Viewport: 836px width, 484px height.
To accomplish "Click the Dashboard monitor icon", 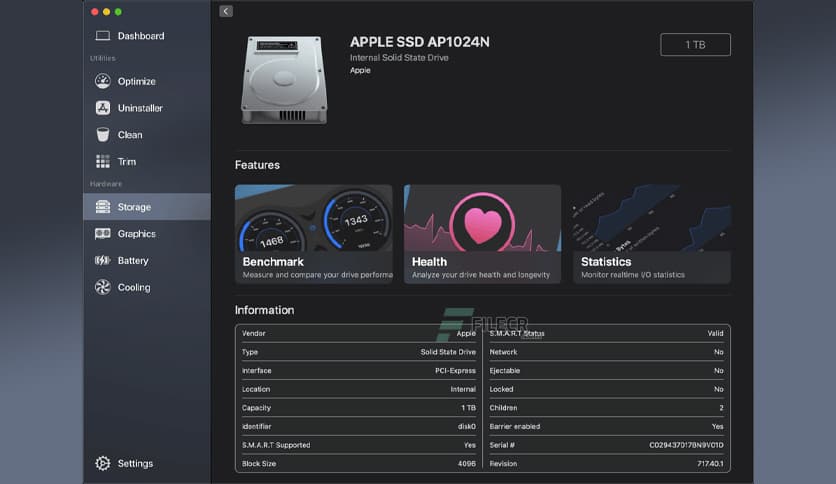I will [102, 36].
